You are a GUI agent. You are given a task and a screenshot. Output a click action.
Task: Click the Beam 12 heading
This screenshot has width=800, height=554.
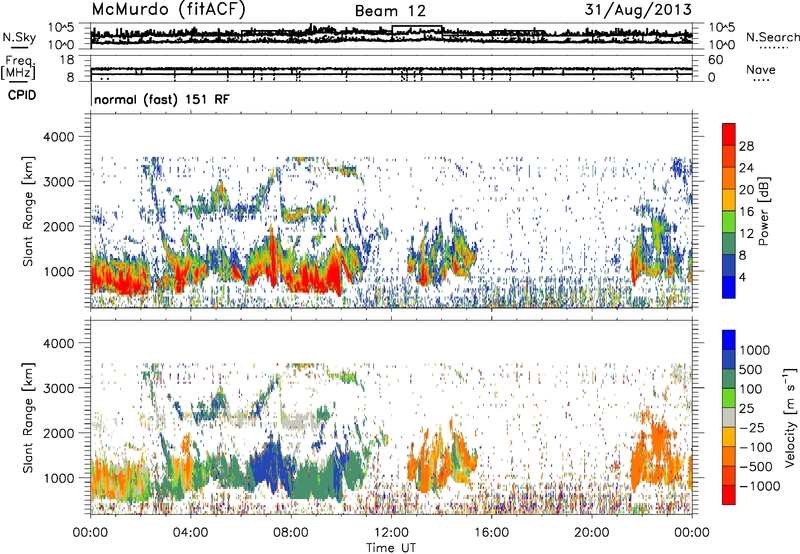coord(390,11)
